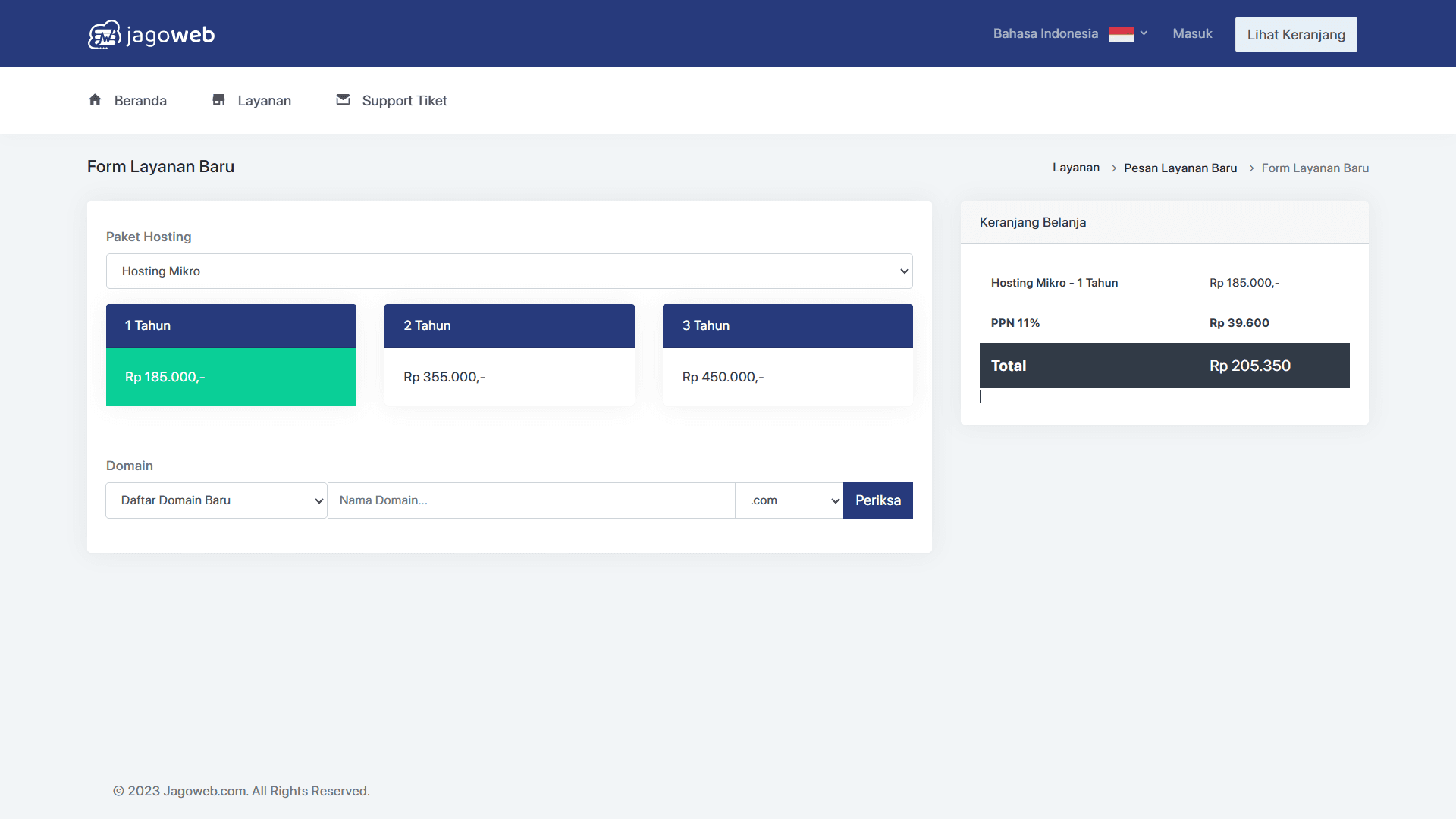
Task: Open the Layanan menu item
Action: (x=251, y=100)
